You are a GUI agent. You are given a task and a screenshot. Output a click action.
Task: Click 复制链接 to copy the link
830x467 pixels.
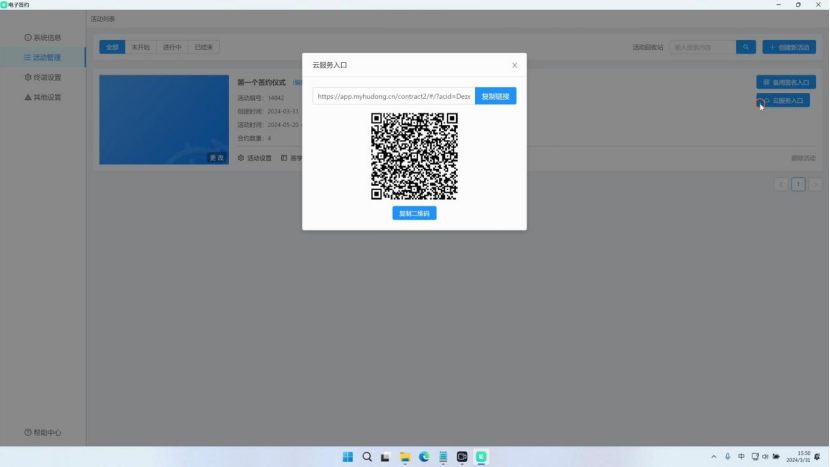click(x=495, y=96)
